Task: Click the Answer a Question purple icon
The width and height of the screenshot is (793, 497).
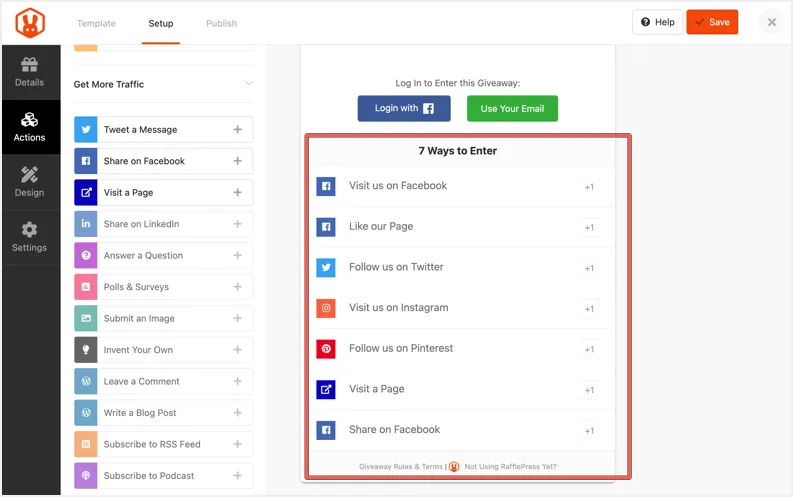Action: pyautogui.click(x=86, y=255)
